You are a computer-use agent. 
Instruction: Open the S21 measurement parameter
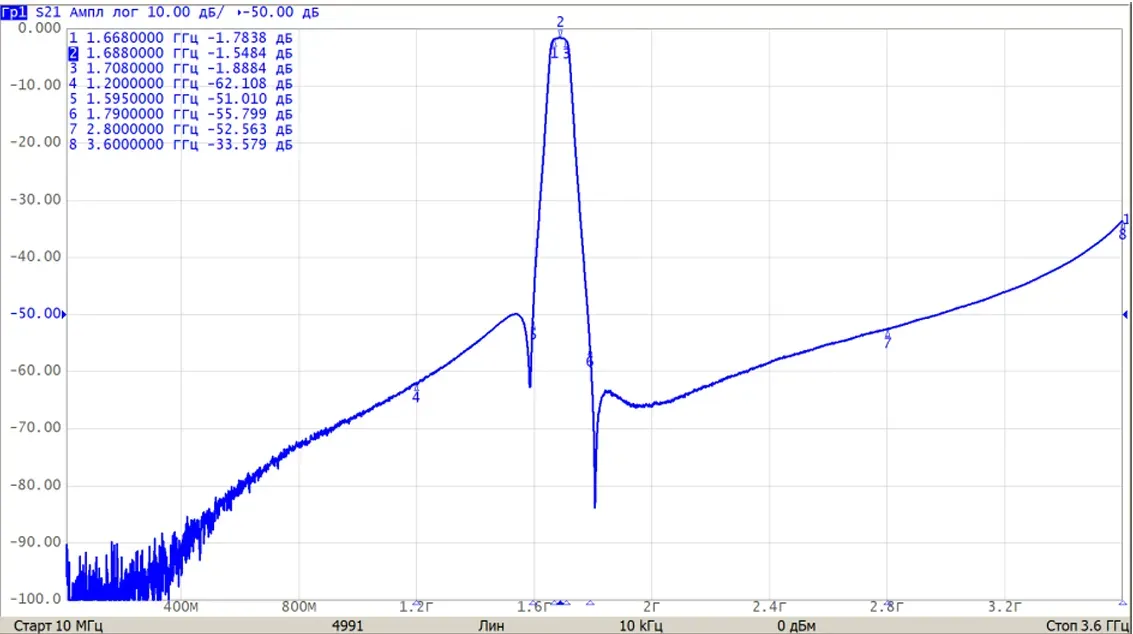click(48, 12)
